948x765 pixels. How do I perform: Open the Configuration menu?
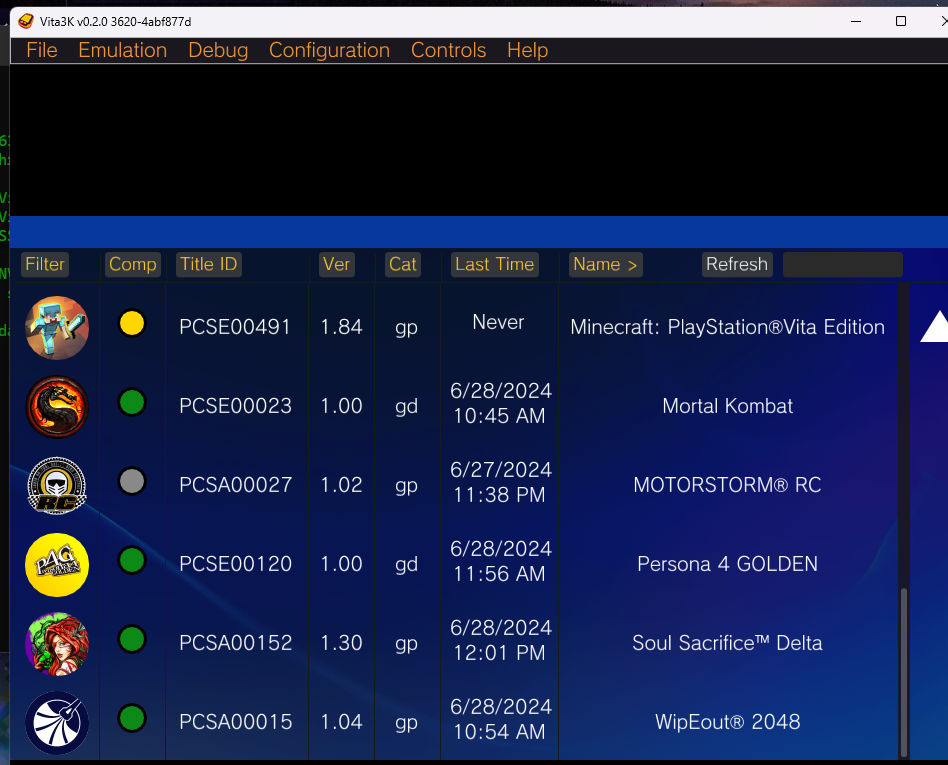click(330, 50)
